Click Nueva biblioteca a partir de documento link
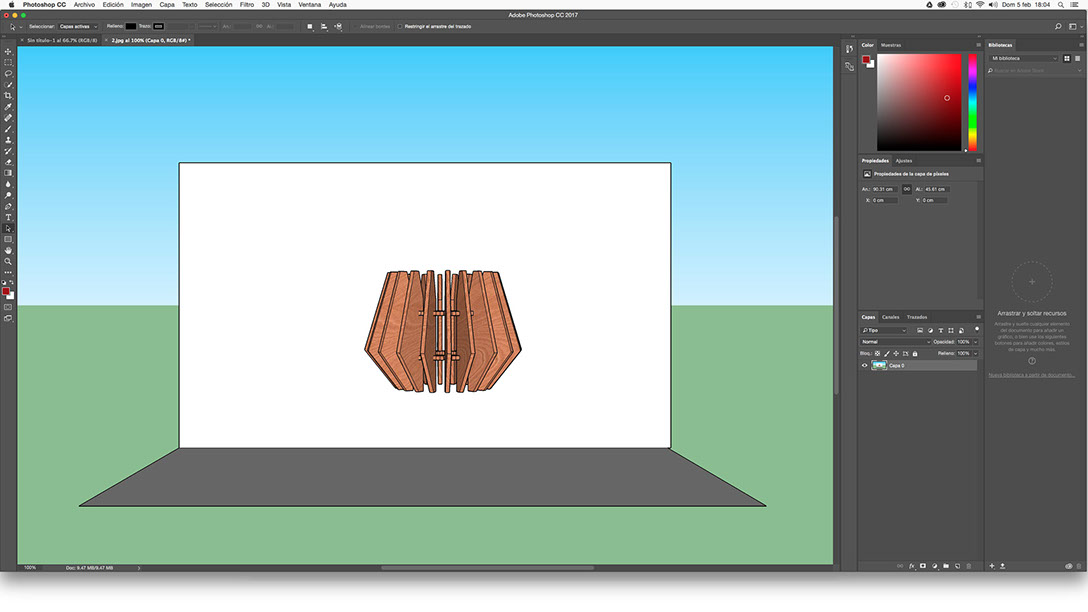This screenshot has height=612, width=1088. 1032,375
